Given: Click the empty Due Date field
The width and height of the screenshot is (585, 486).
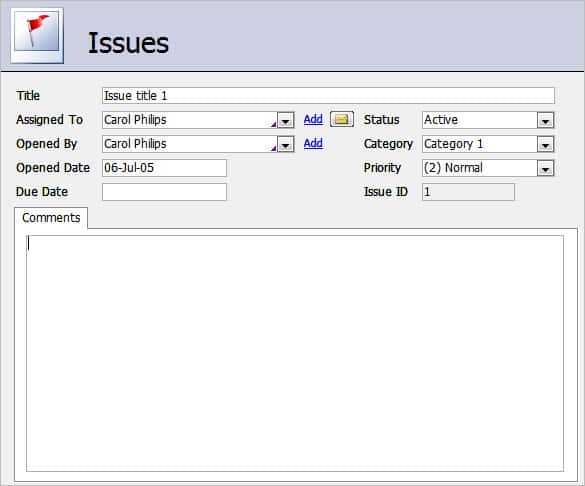Looking at the screenshot, I should [164, 192].
